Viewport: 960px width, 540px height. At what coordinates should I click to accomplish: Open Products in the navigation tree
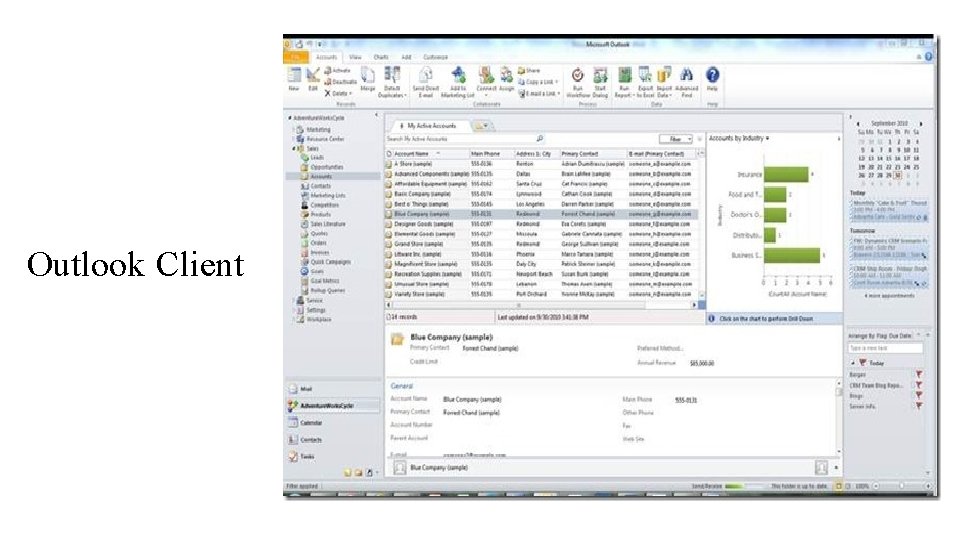point(316,215)
